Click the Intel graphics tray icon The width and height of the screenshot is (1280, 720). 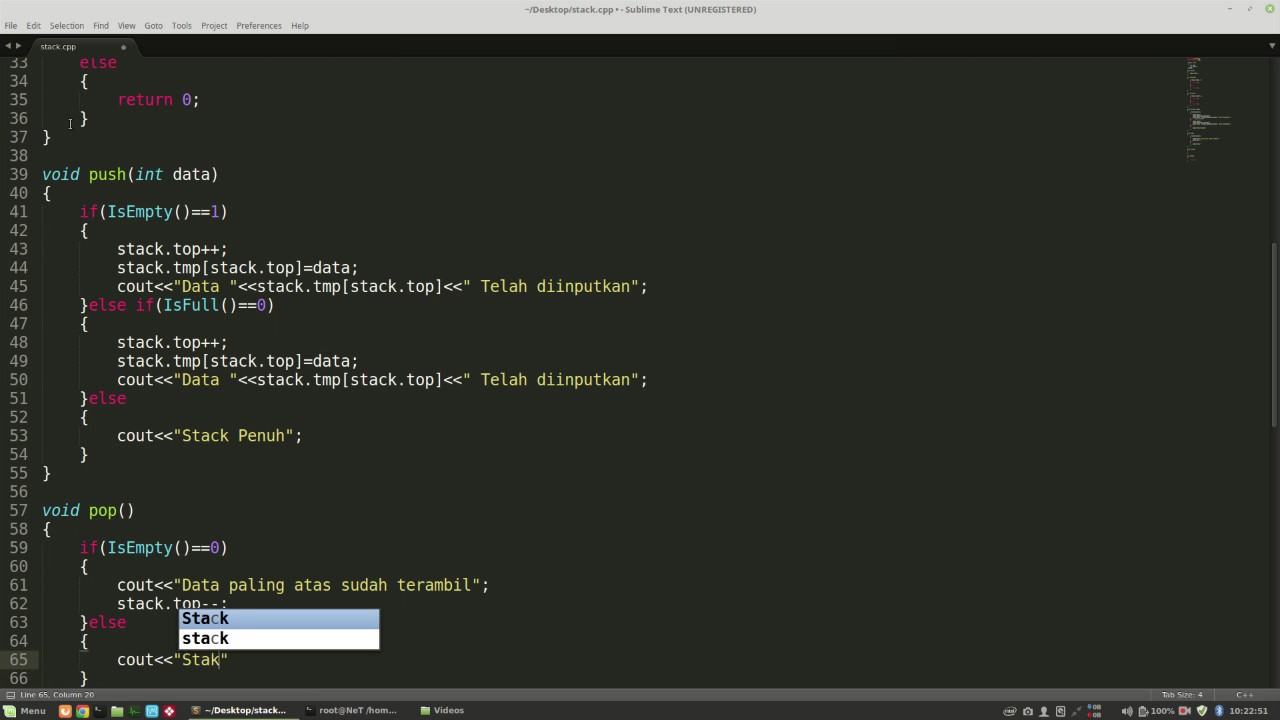(x=1010, y=711)
